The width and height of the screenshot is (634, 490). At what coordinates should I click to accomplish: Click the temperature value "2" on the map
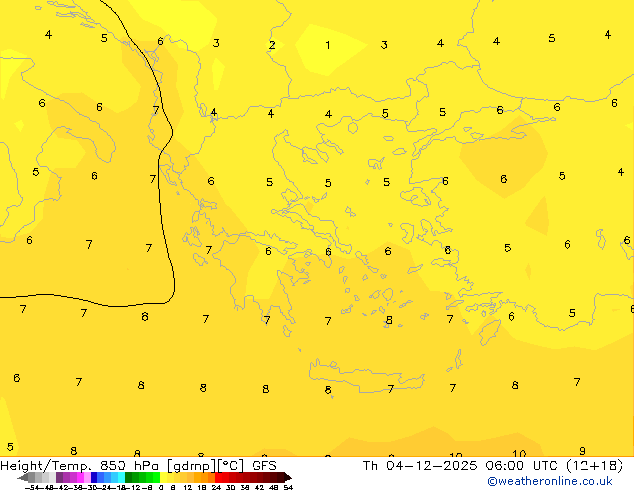[272, 45]
